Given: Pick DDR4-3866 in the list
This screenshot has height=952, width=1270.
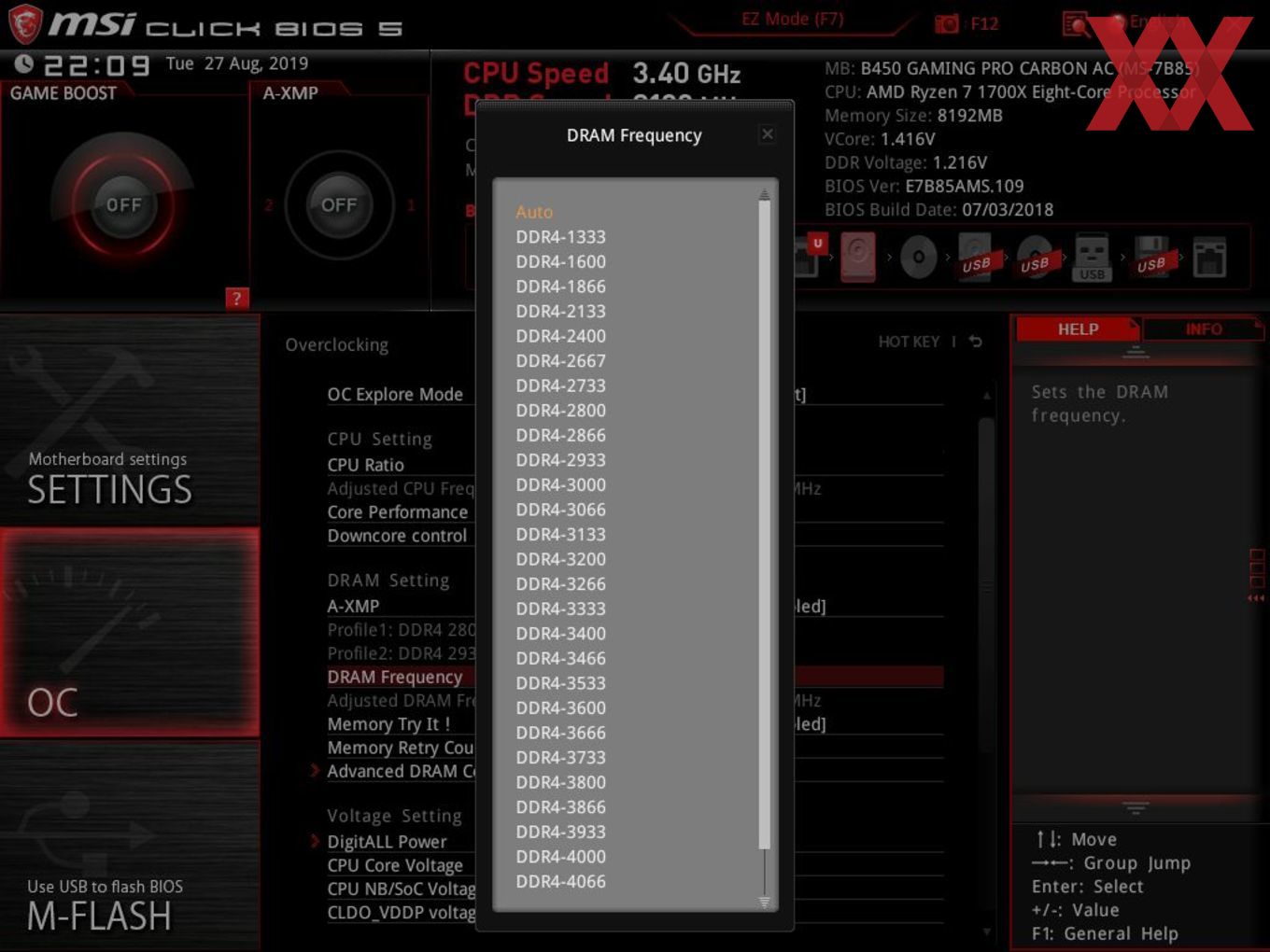Looking at the screenshot, I should pos(560,806).
